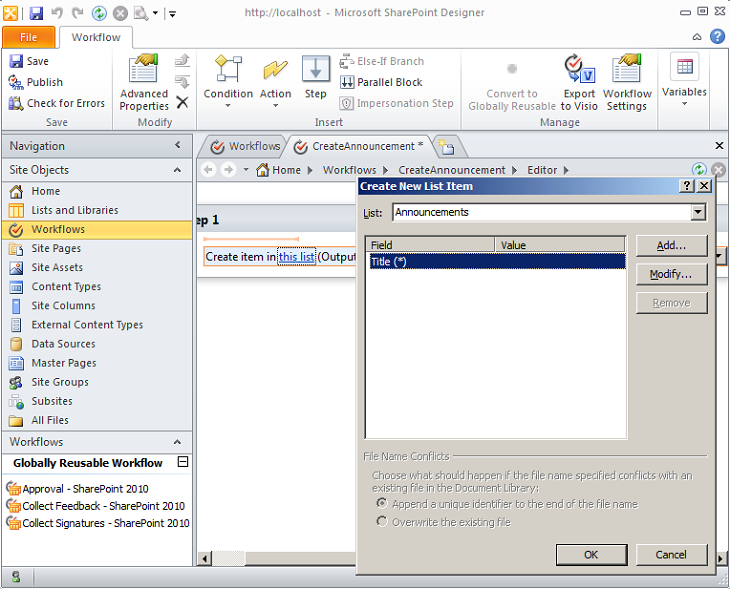This screenshot has width=730, height=589.
Task: Click Export to Visio
Action: point(579,82)
